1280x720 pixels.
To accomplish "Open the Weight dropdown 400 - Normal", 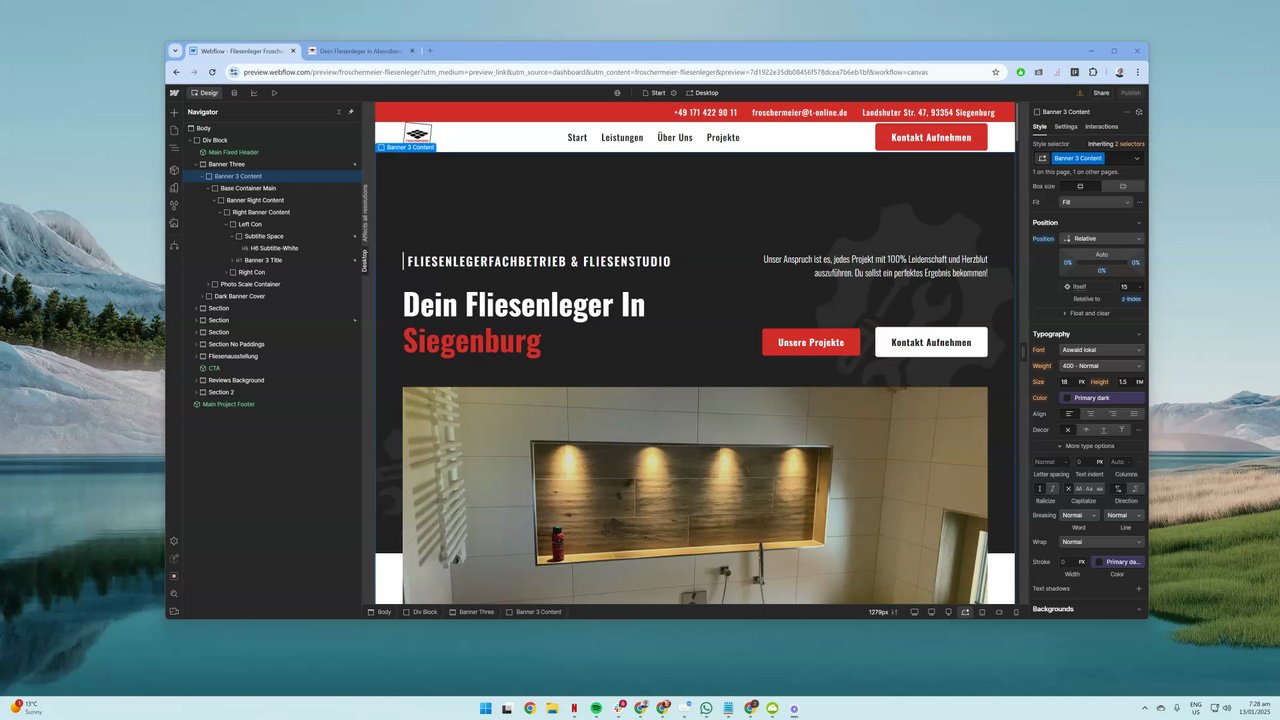I will click(x=1102, y=366).
